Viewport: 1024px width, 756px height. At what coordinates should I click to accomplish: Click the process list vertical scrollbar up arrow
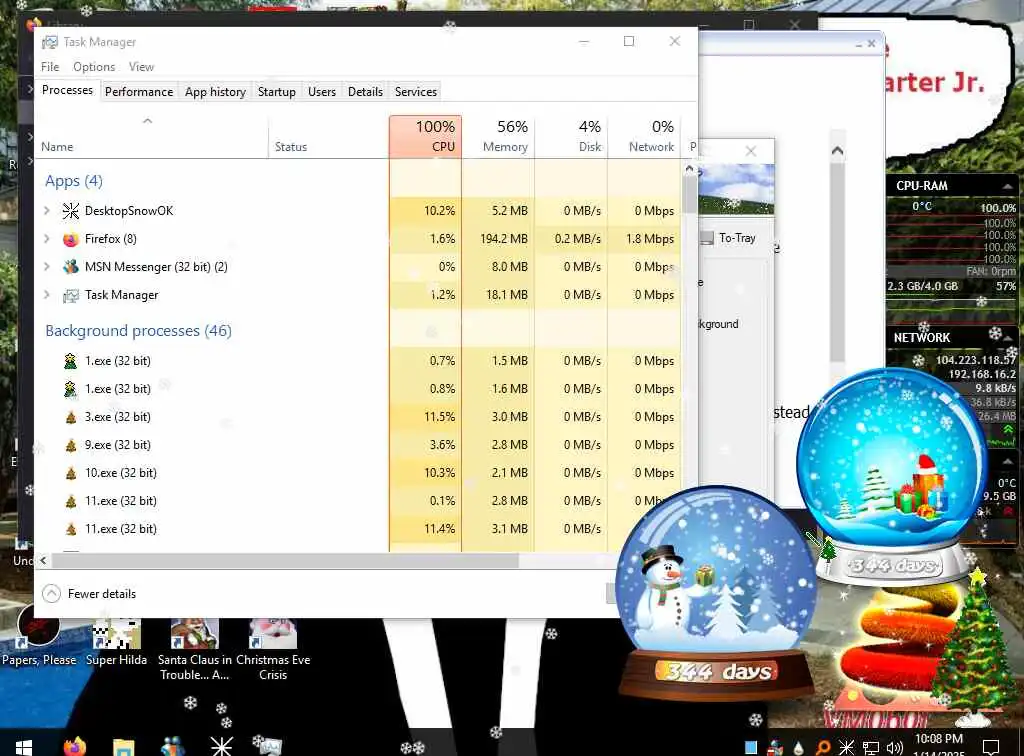(x=689, y=168)
